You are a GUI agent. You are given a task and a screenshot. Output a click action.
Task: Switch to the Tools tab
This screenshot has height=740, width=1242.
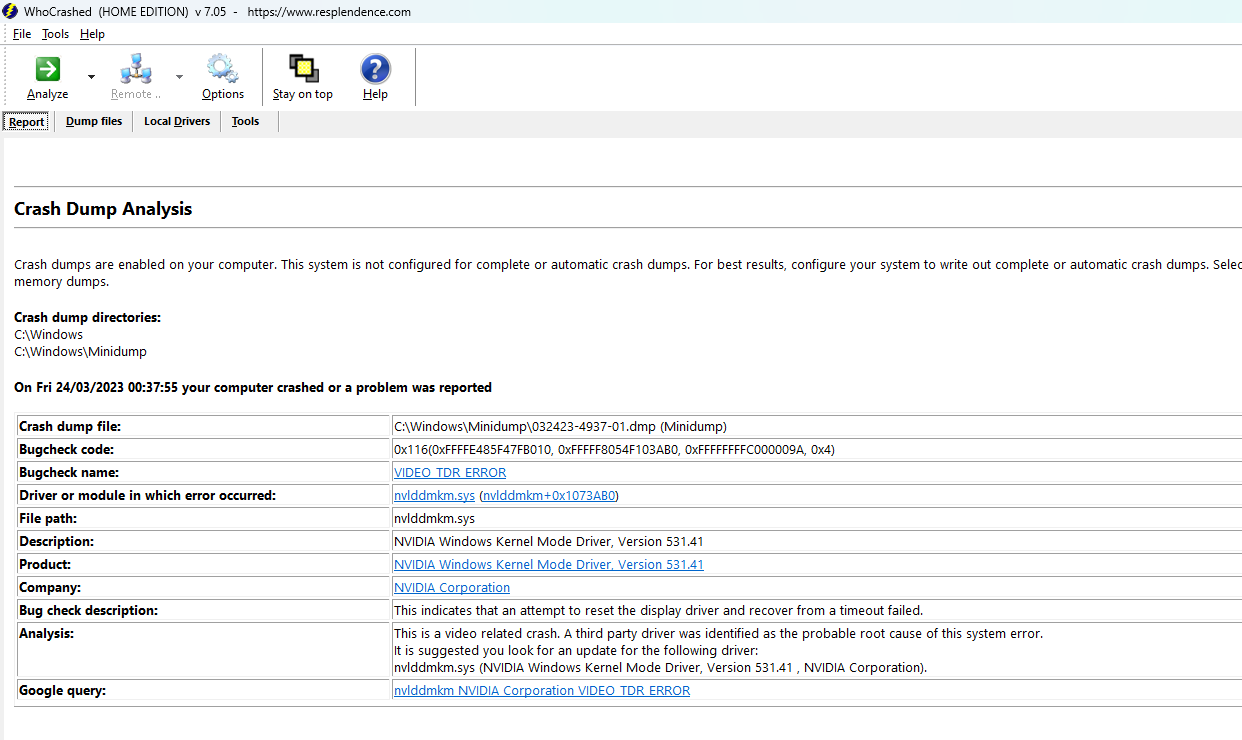pos(245,122)
